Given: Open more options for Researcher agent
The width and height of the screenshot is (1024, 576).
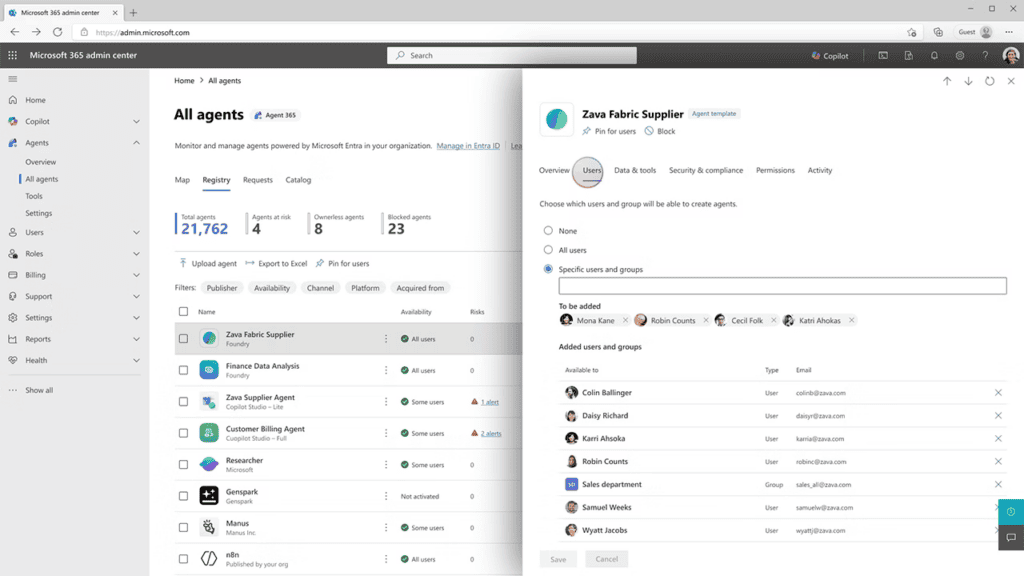Looking at the screenshot, I should click(x=385, y=465).
